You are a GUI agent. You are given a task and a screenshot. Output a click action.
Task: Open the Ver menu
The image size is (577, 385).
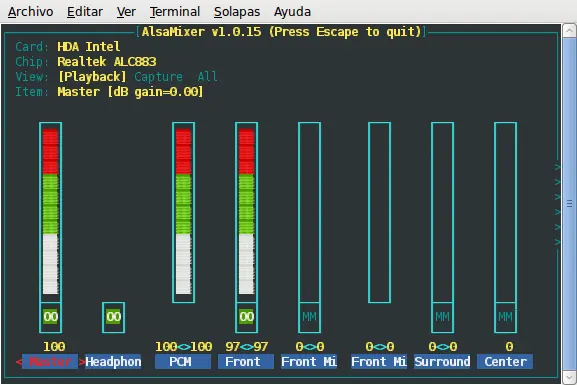click(x=126, y=12)
